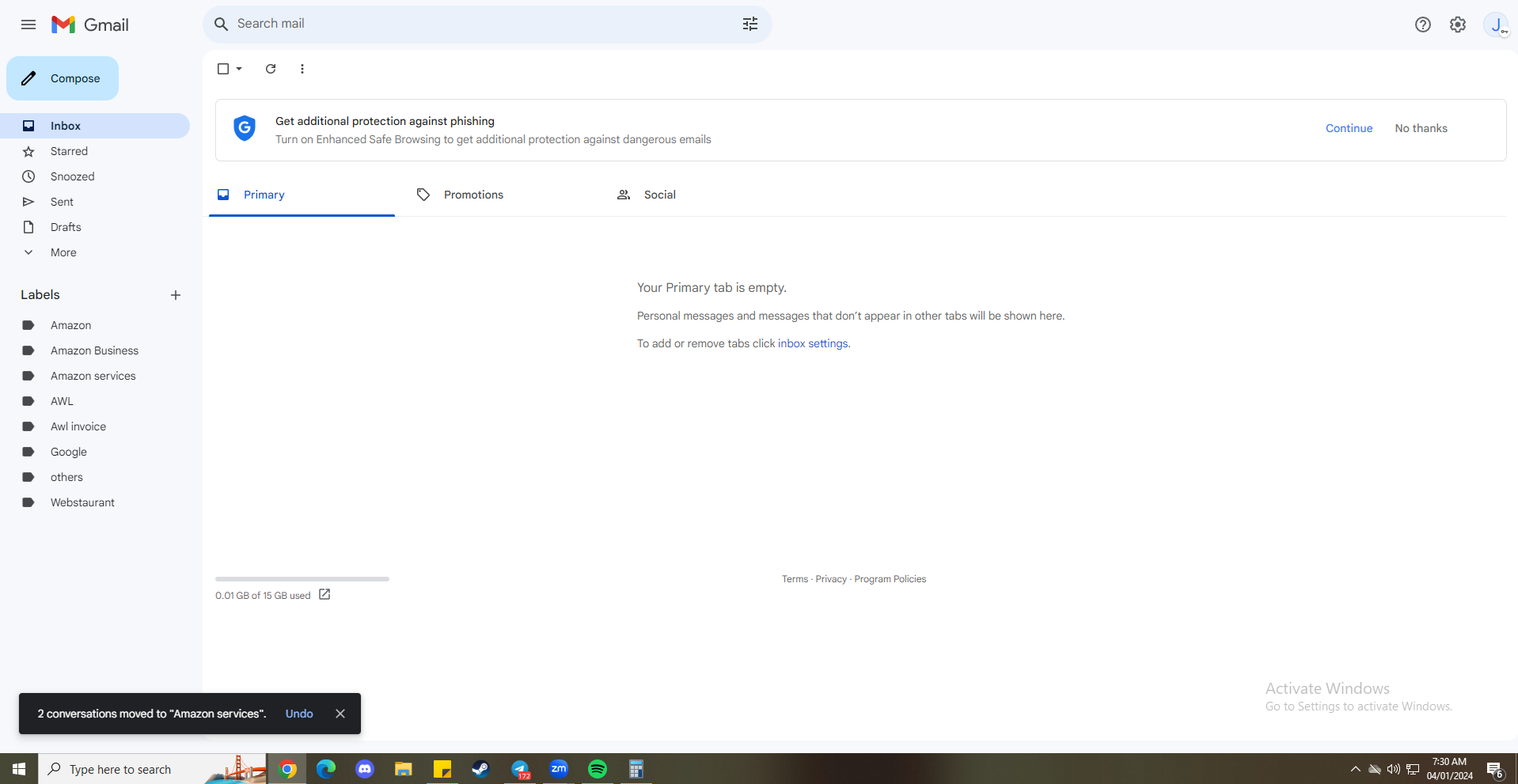The width and height of the screenshot is (1518, 784).
Task: Open Steam from the taskbar
Action: (481, 769)
